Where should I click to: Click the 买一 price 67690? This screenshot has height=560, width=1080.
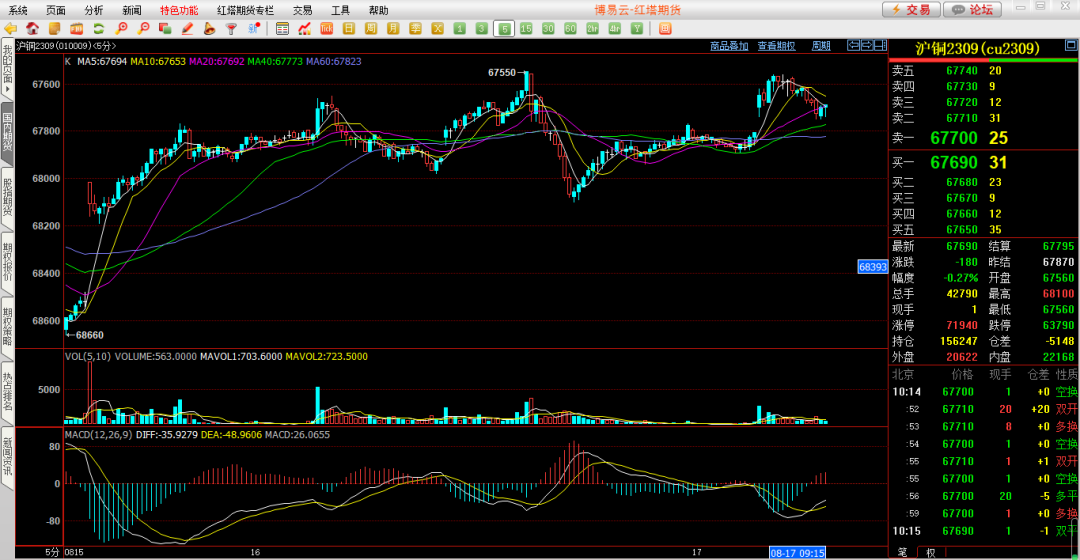(x=954, y=163)
